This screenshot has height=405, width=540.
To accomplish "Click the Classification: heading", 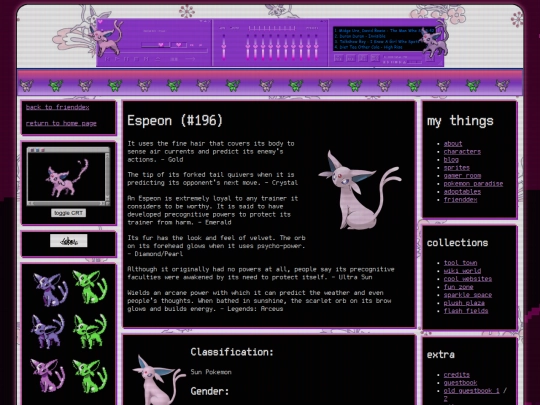I will (x=232, y=352).
